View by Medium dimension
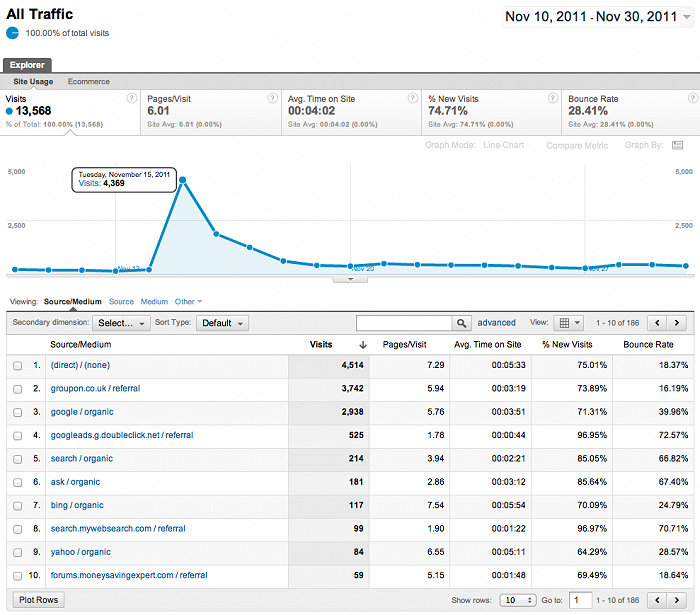The width and height of the screenshot is (700, 615). pyautogui.click(x=154, y=302)
